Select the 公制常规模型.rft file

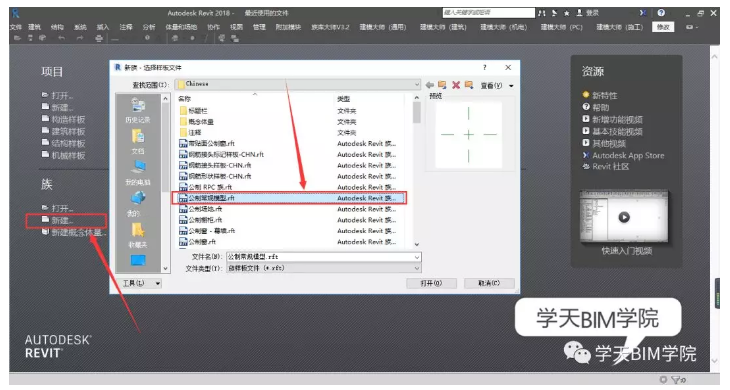[289, 198]
